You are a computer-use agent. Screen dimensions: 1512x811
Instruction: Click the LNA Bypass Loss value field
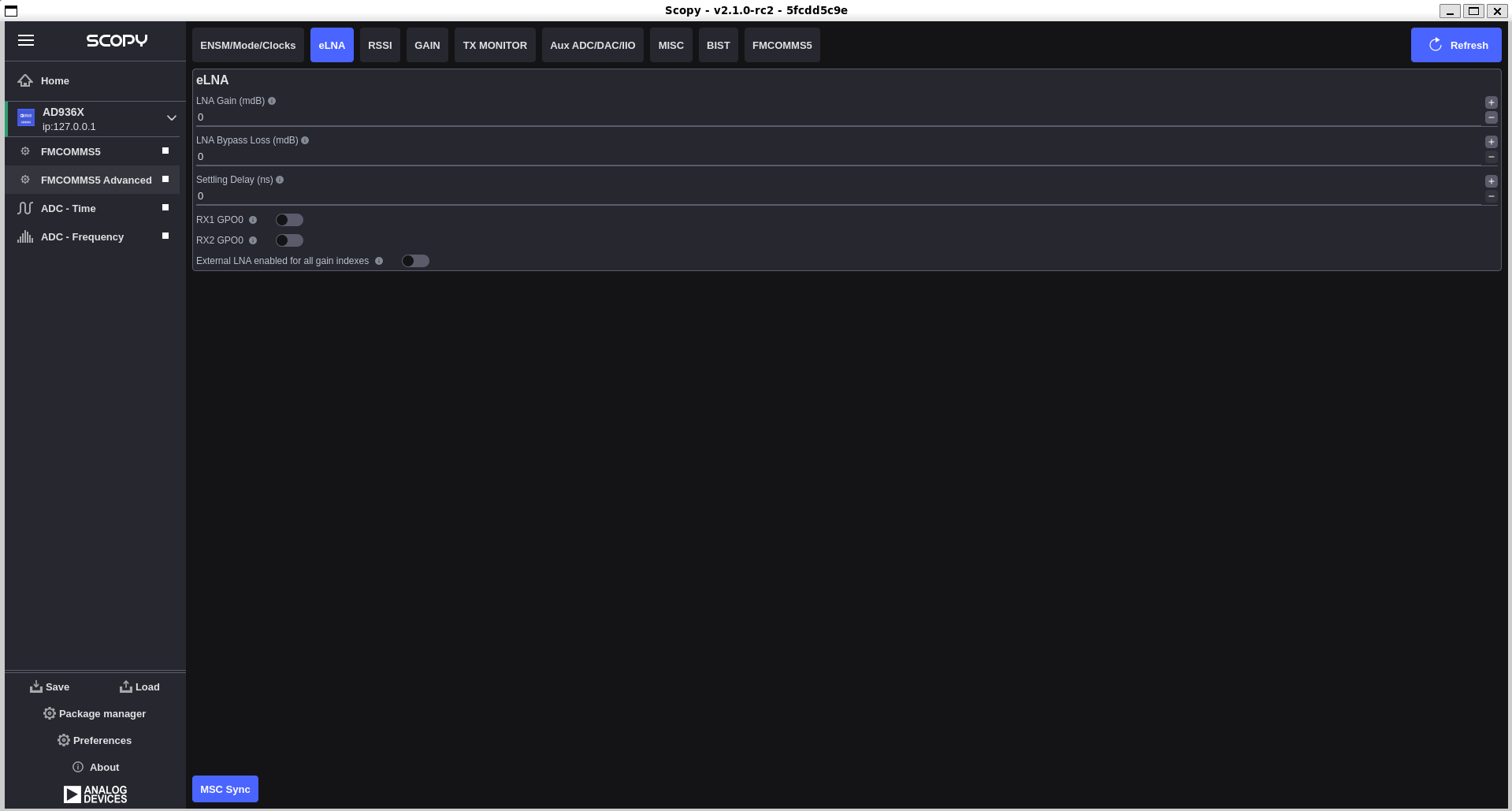tap(838, 157)
